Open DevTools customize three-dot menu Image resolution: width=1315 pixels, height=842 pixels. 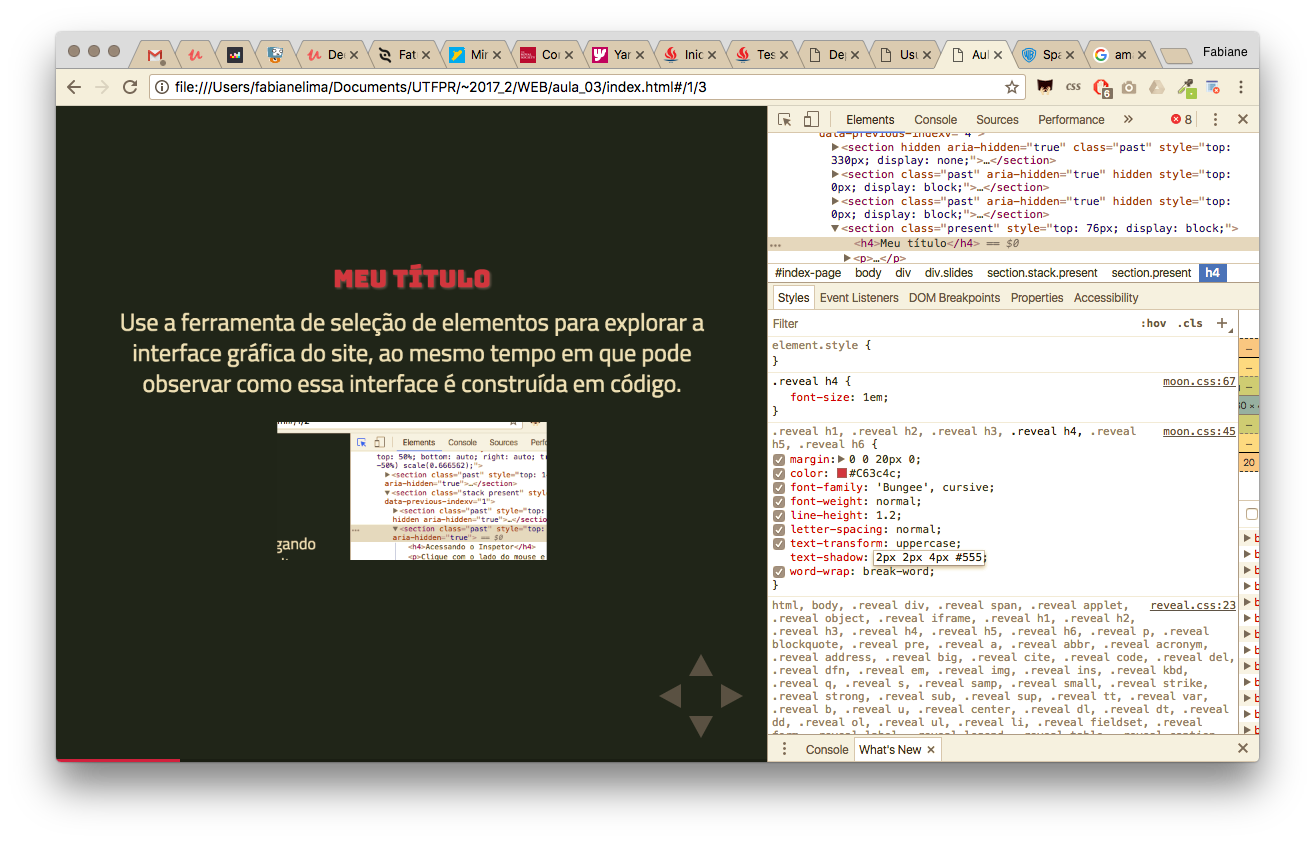pyautogui.click(x=1216, y=119)
